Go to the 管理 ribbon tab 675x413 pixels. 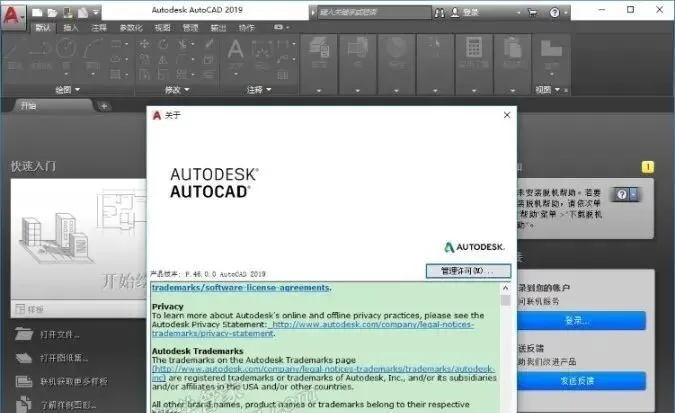click(190, 28)
